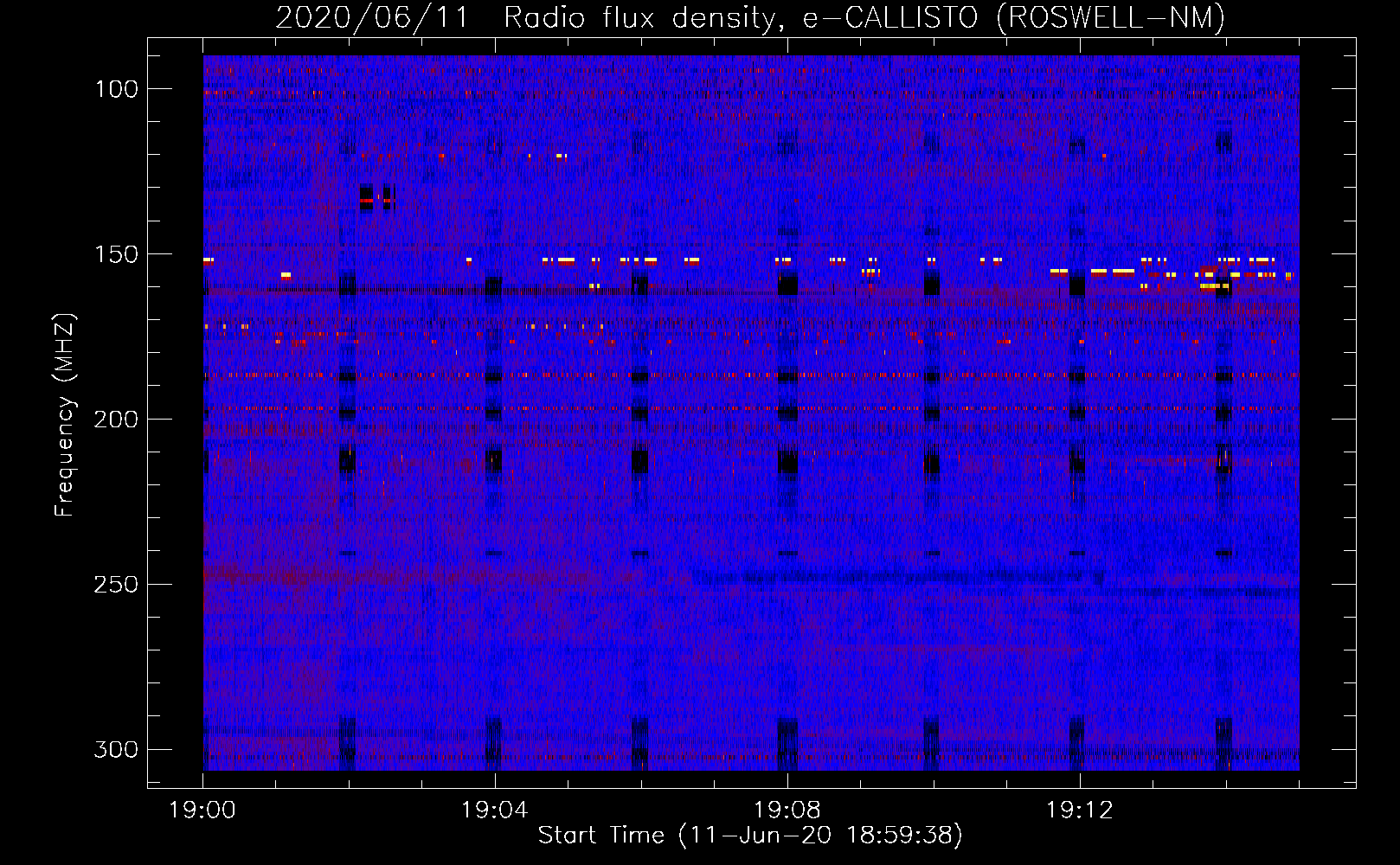Select the 'Frequency (MHZ)' y-axis label
This screenshot has width=1400, height=865.
(65, 414)
